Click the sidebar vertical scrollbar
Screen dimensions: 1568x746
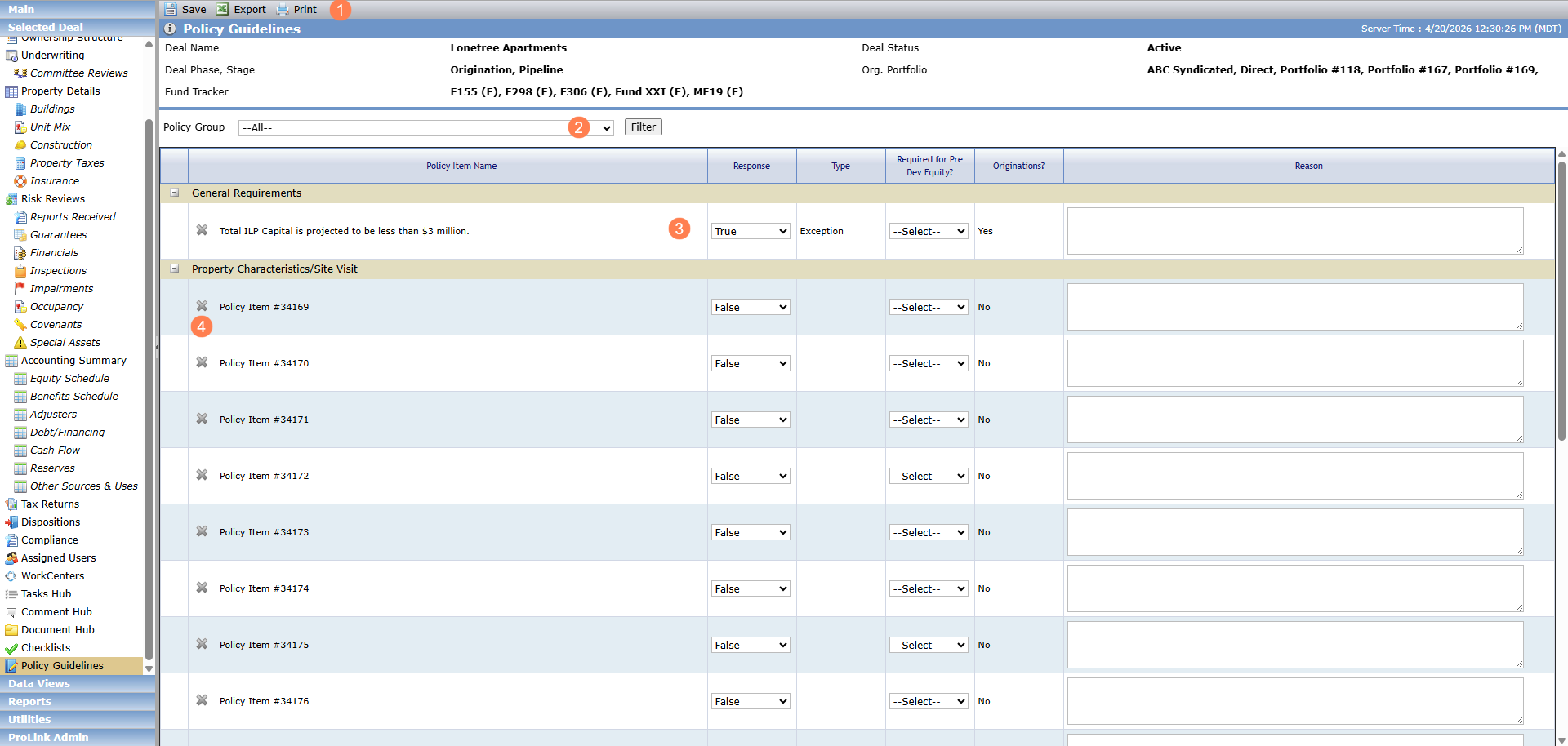(x=149, y=392)
